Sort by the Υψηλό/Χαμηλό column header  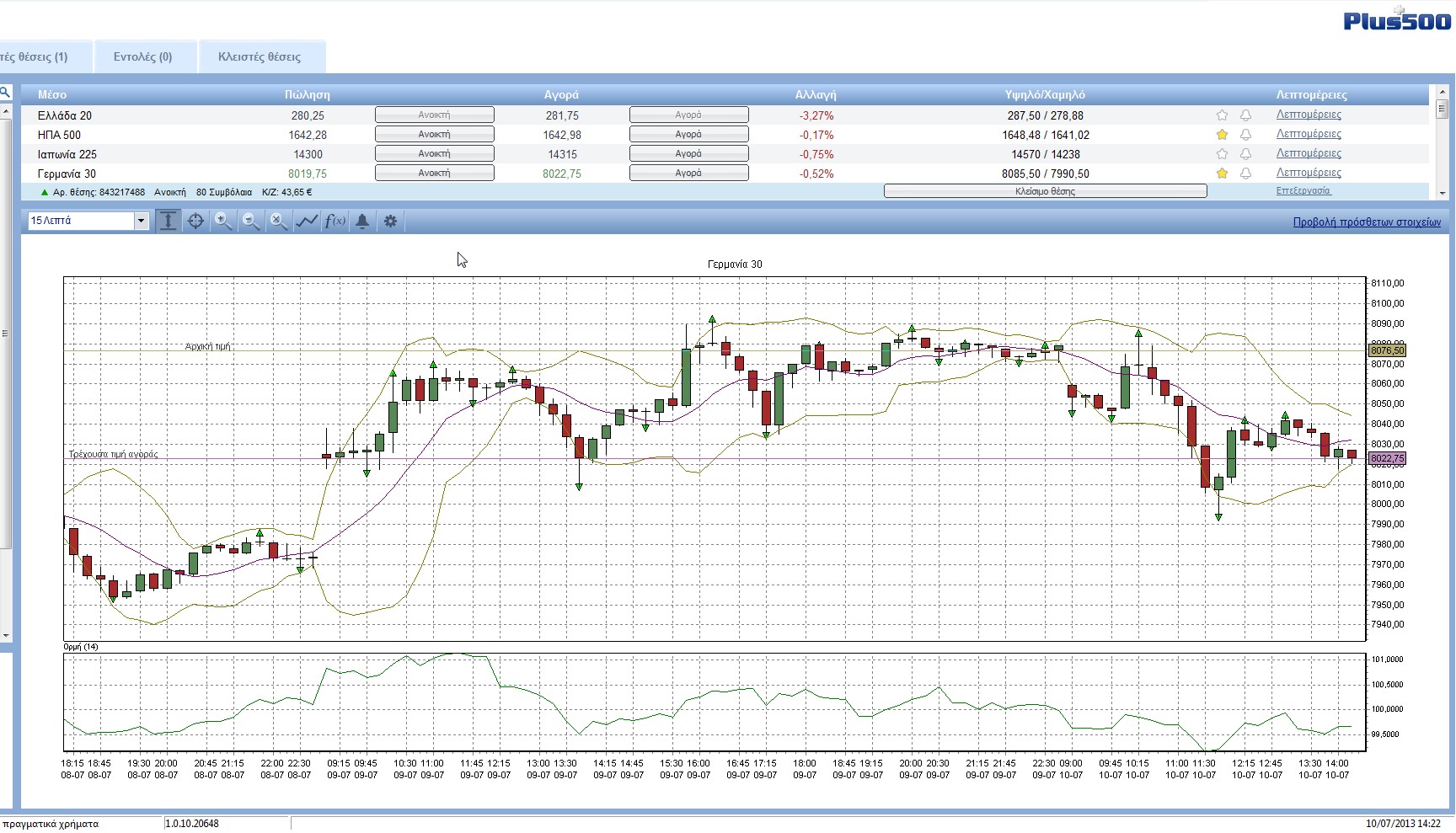point(1045,94)
